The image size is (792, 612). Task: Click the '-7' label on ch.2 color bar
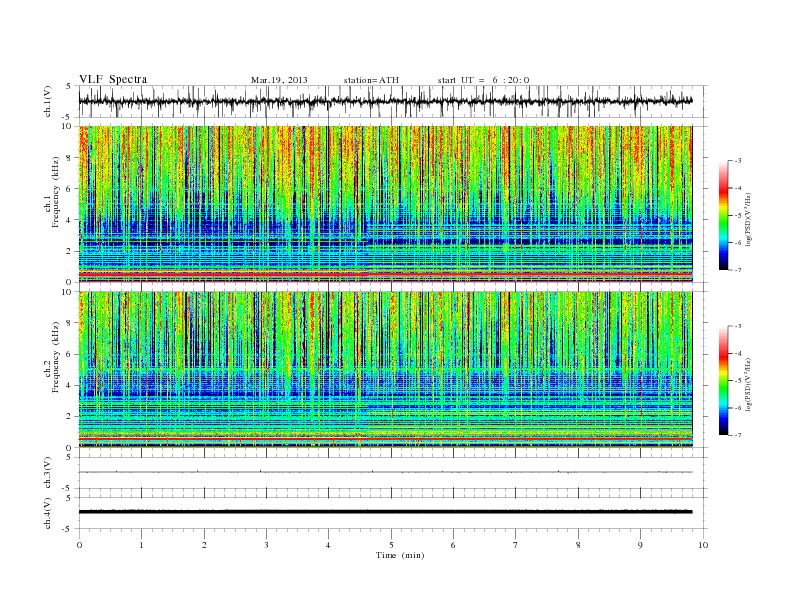pos(737,435)
